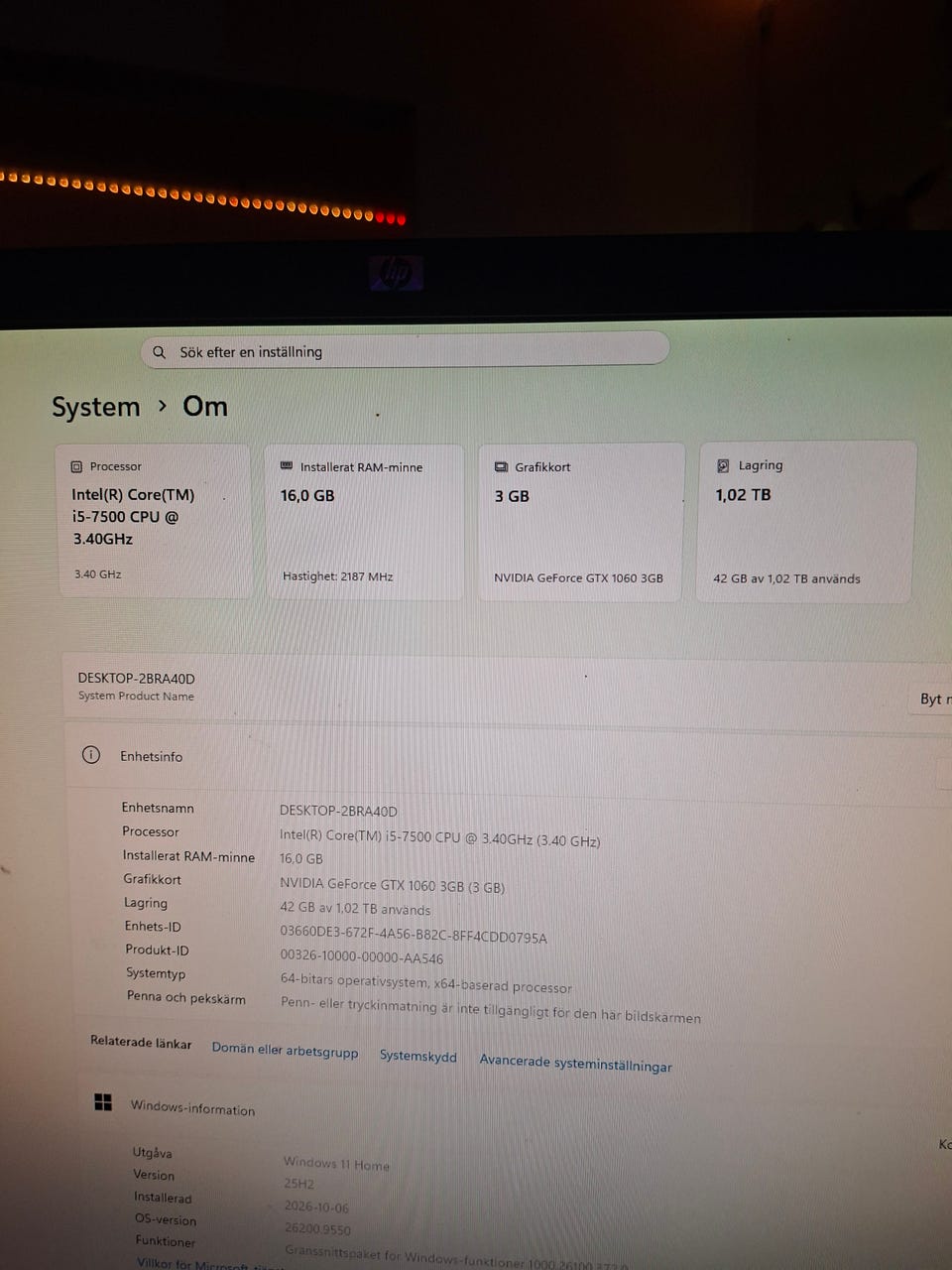The height and width of the screenshot is (1270, 952).
Task: Click the Version value '25H2'
Action: (299, 1184)
